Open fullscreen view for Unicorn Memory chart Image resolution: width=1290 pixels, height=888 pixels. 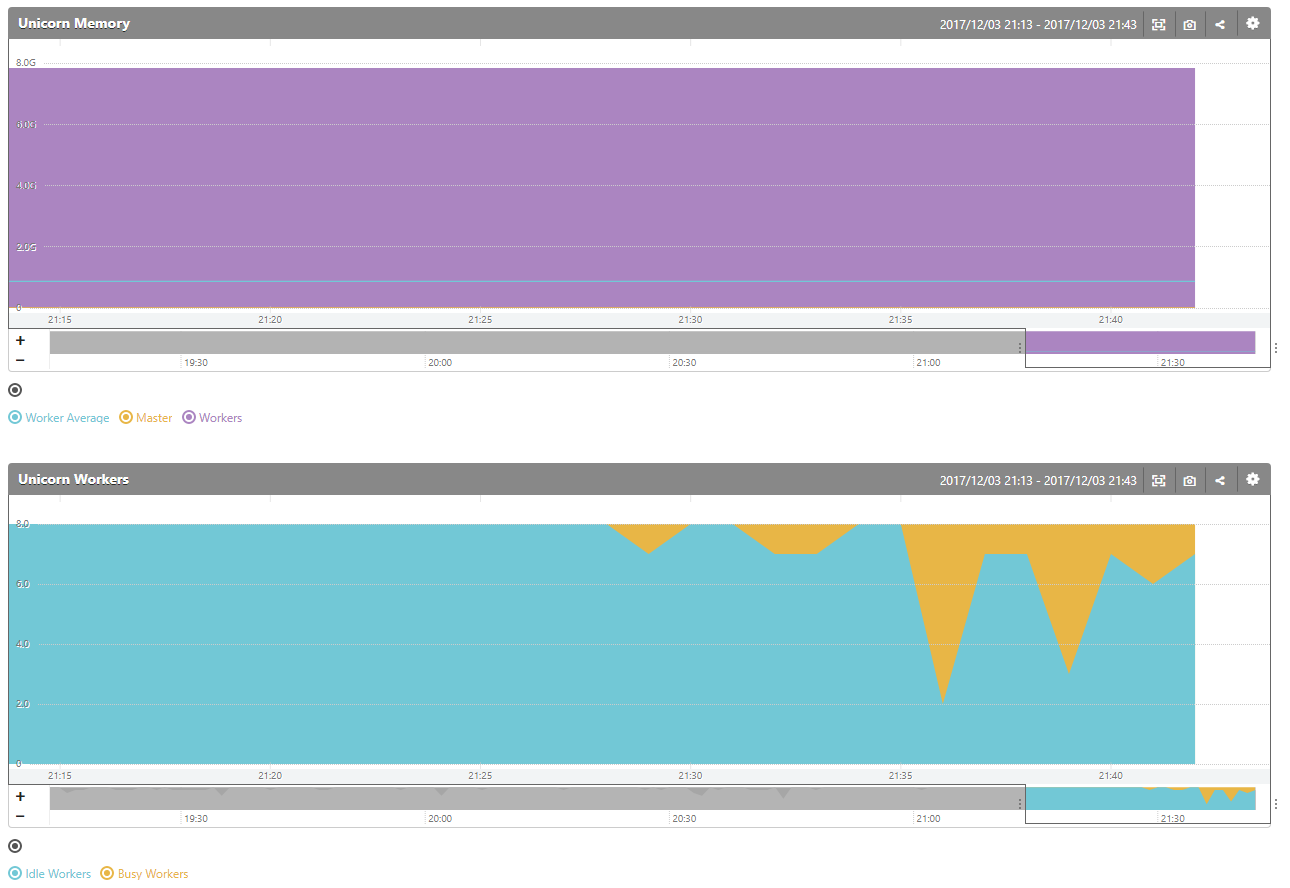[x=1158, y=24]
